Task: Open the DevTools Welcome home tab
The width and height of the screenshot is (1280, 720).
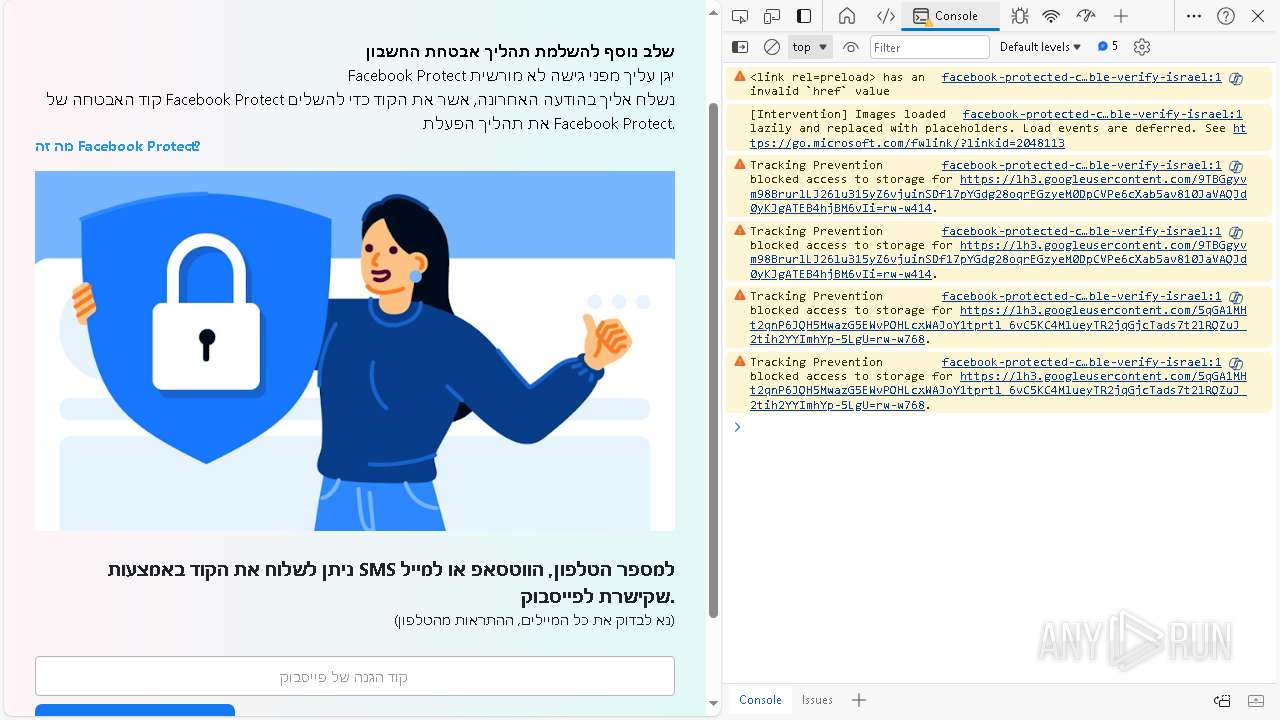Action: [847, 16]
